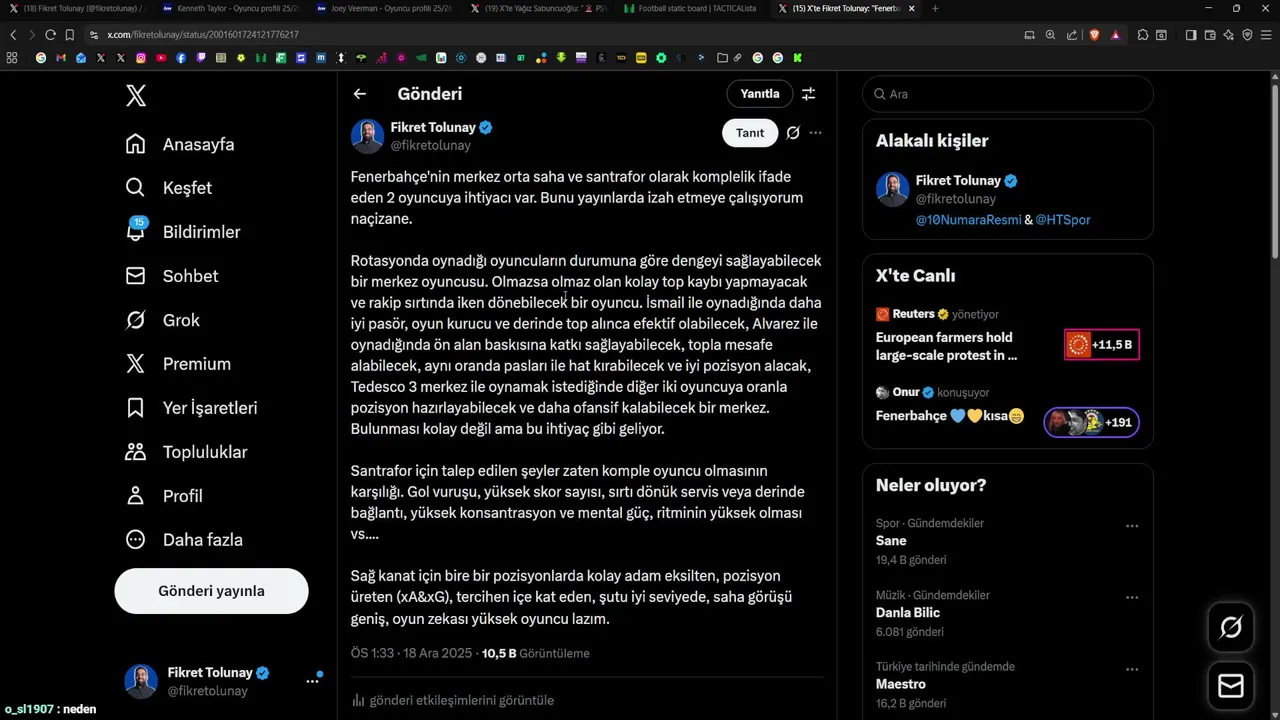Open the browser extensions puzzle icon
The height and width of the screenshot is (720, 1280).
coord(1143,34)
